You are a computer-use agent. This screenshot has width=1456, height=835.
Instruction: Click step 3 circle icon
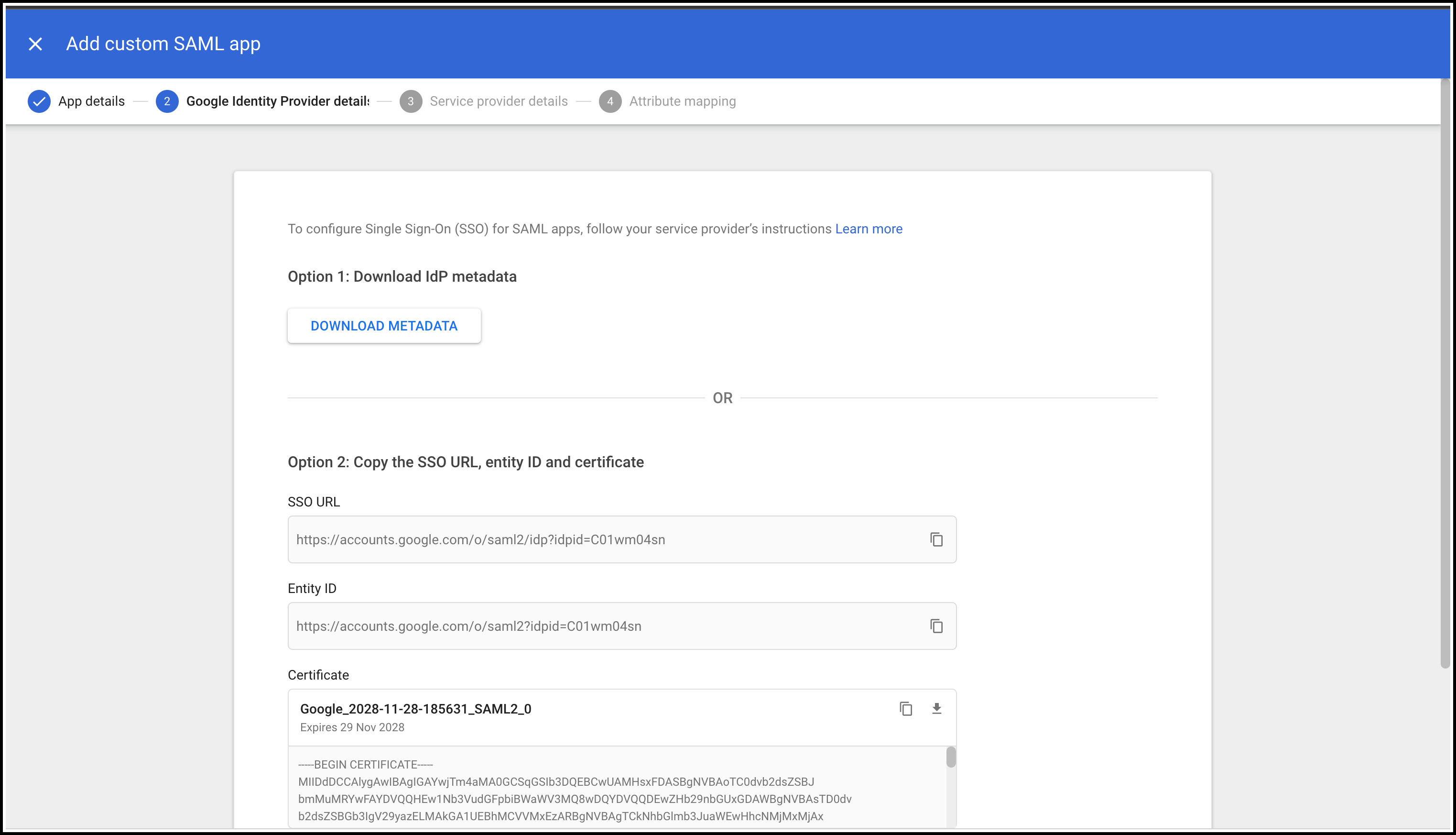pyautogui.click(x=411, y=101)
